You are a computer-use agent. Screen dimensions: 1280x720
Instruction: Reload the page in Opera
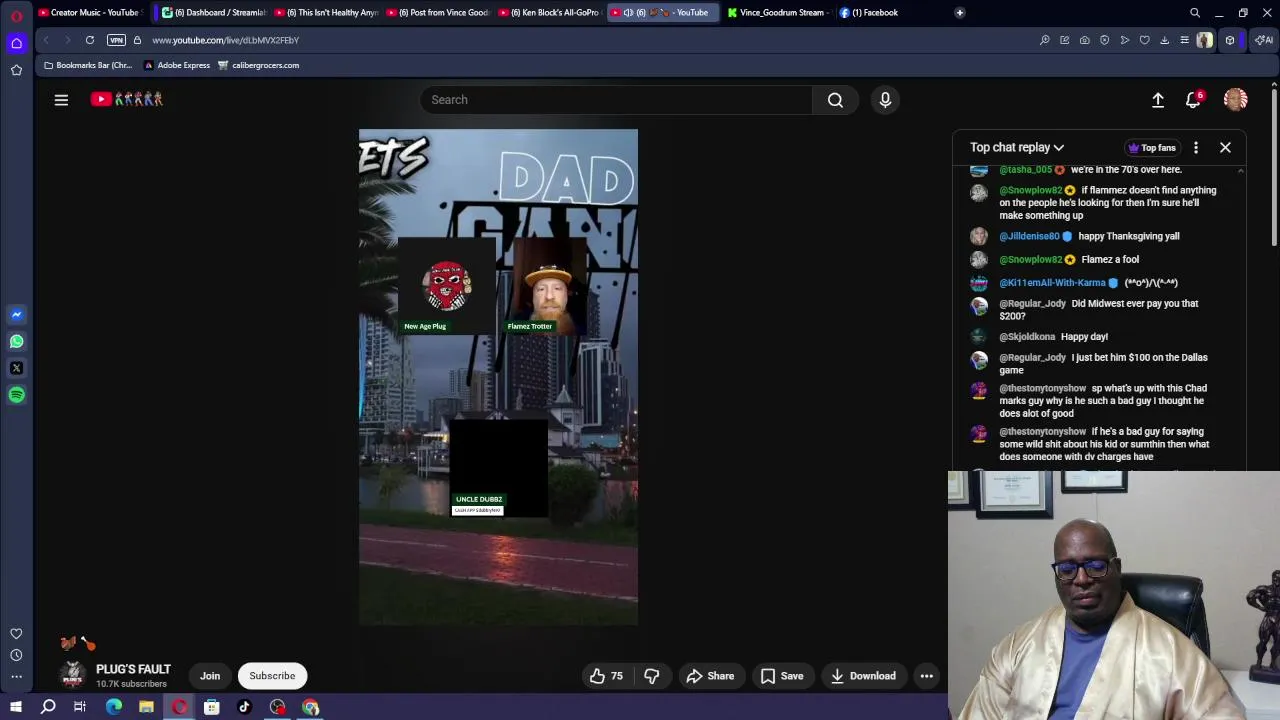point(90,40)
